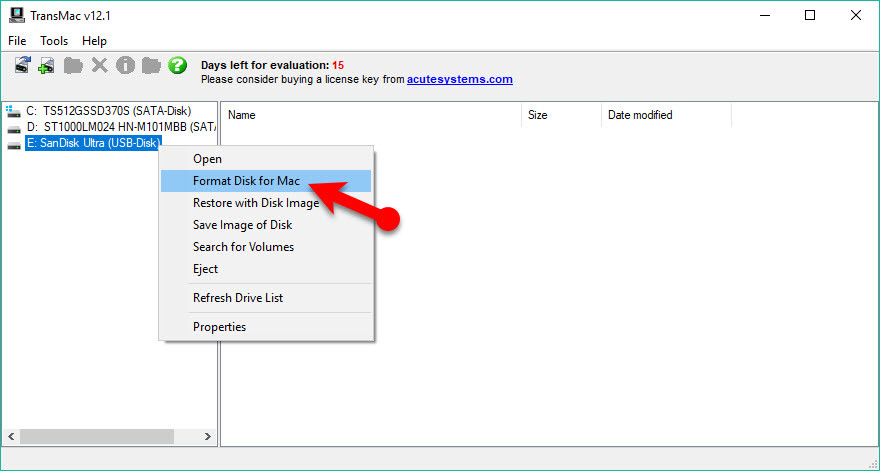Sort by the Date modified column header
The height and width of the screenshot is (471, 880).
(667, 115)
